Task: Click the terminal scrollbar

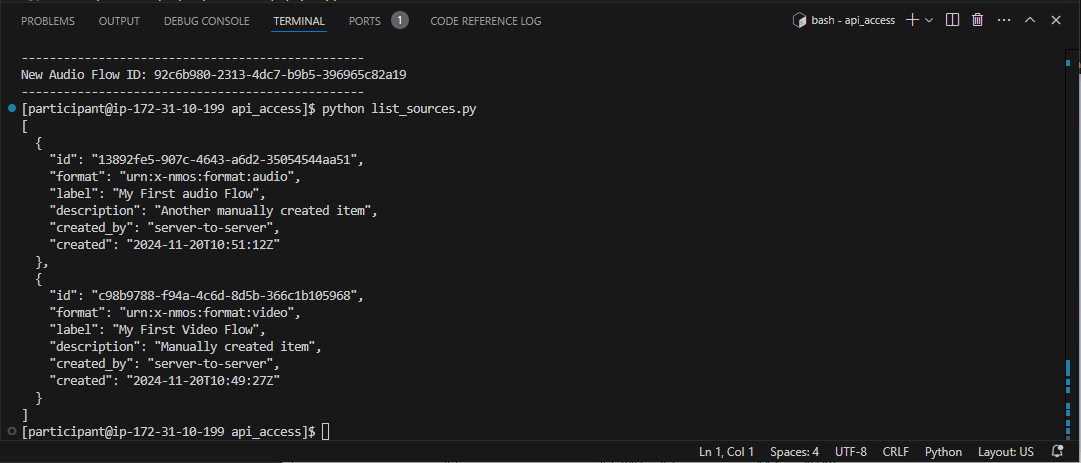Action: point(1068,245)
